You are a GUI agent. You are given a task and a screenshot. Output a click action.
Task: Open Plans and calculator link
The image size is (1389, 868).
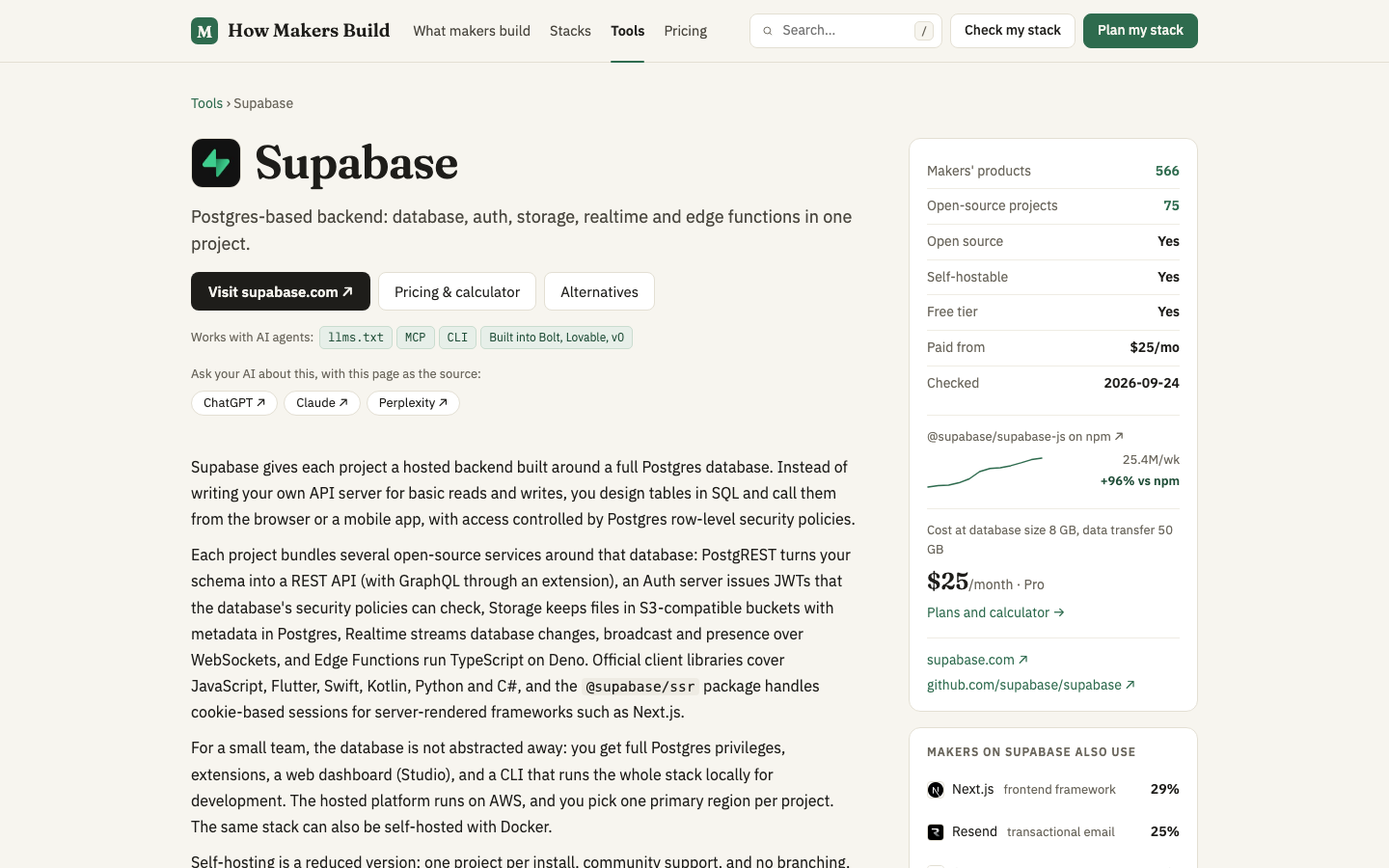click(x=995, y=612)
